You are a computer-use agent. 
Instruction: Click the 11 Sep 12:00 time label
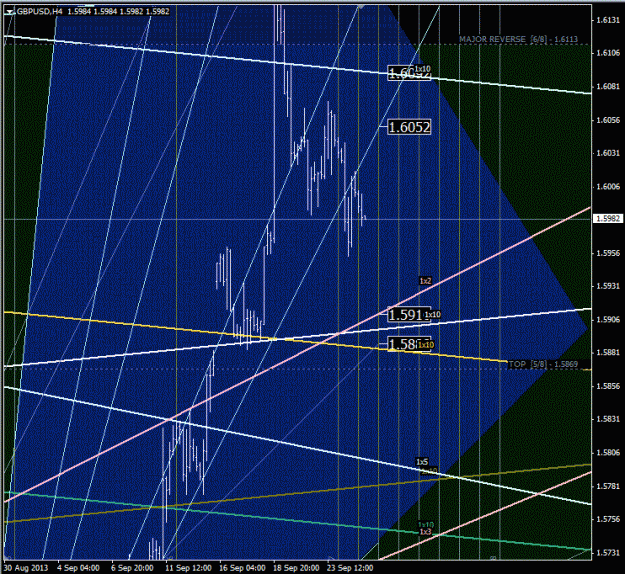coord(188,568)
